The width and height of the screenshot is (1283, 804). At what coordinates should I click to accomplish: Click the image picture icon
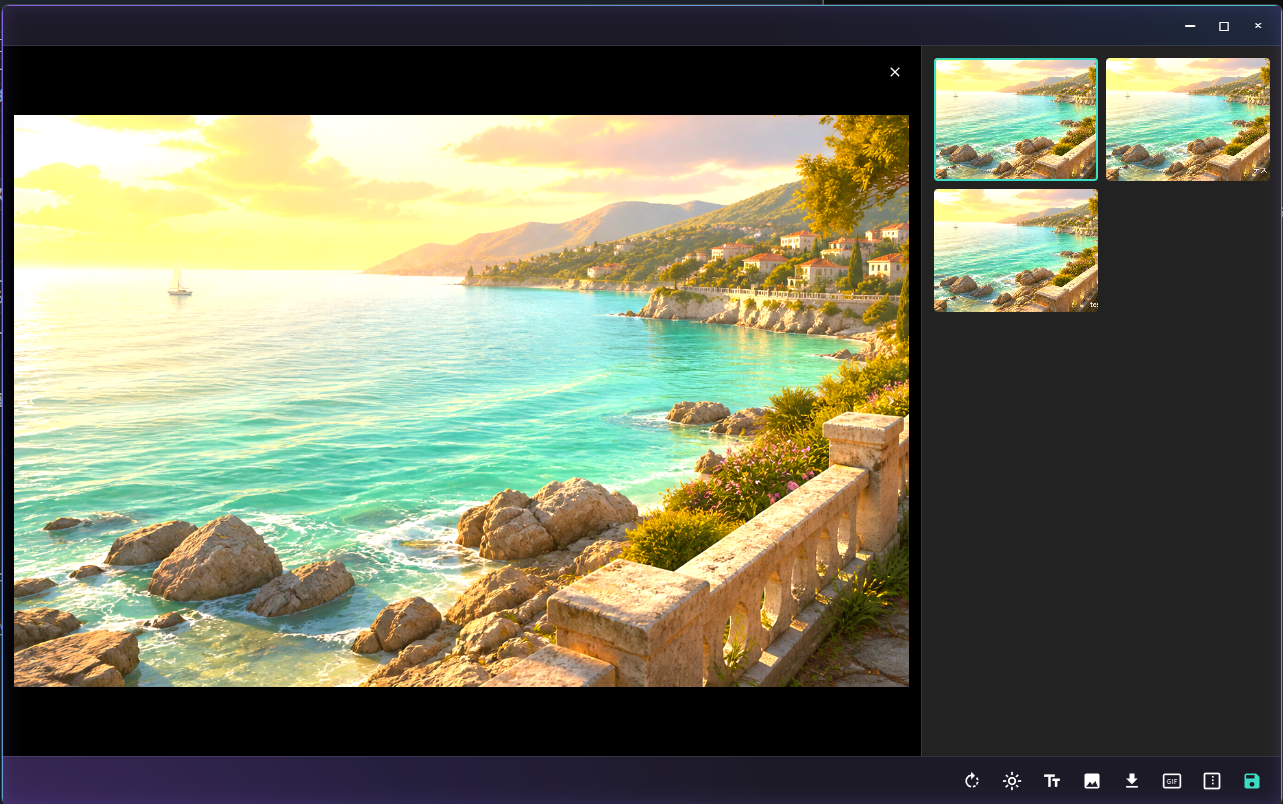click(x=1092, y=781)
